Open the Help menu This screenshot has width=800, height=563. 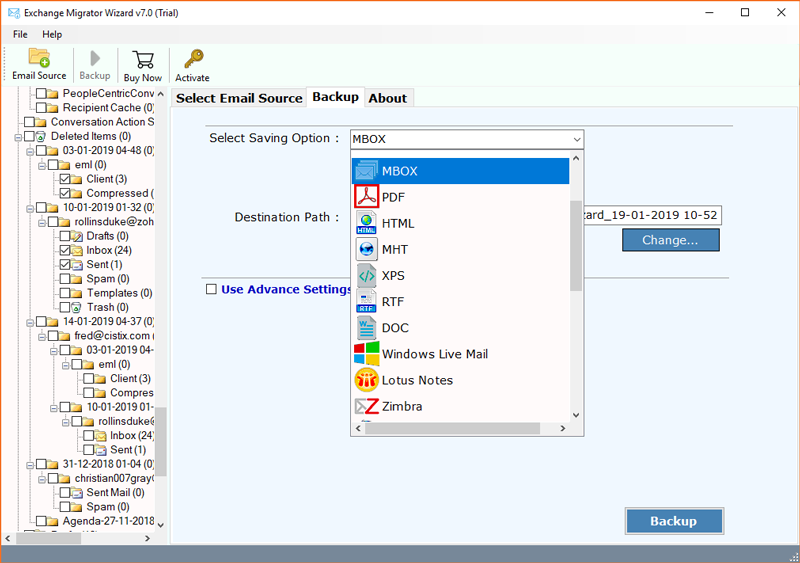pos(52,34)
